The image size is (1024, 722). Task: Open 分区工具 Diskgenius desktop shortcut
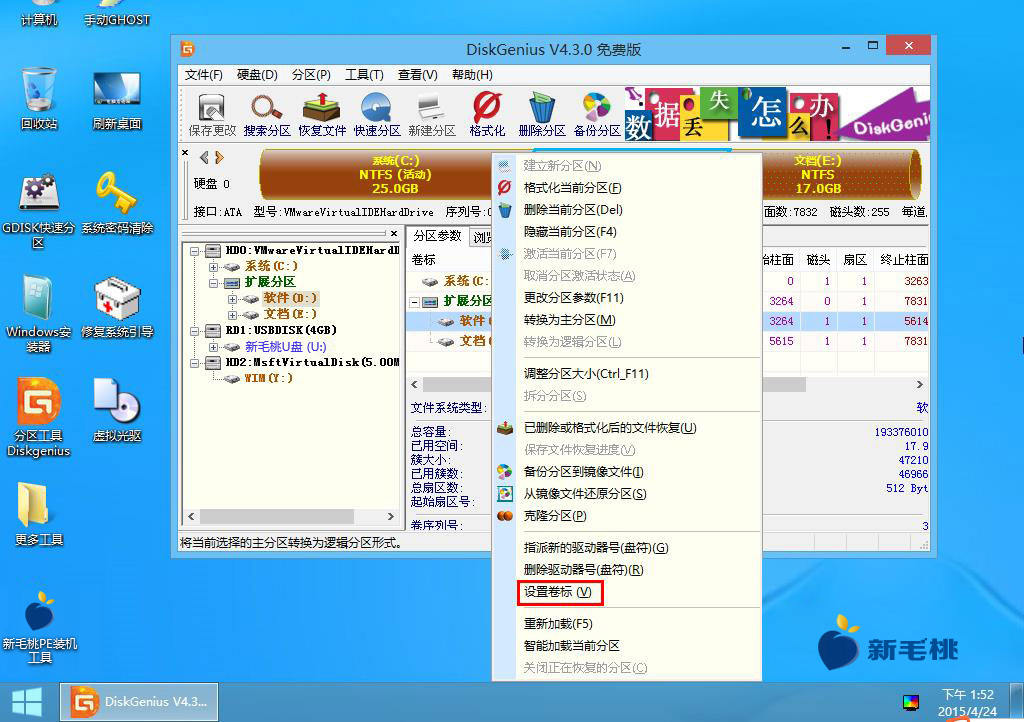click(39, 418)
